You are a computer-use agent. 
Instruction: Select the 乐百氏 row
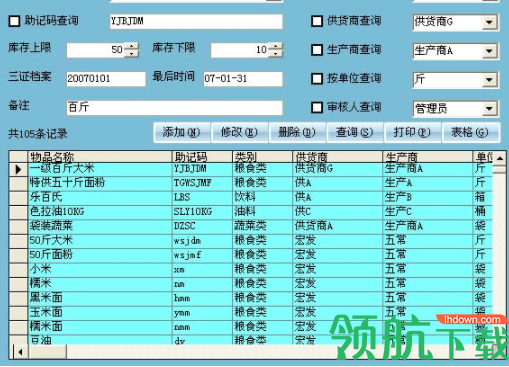[x=251, y=198]
